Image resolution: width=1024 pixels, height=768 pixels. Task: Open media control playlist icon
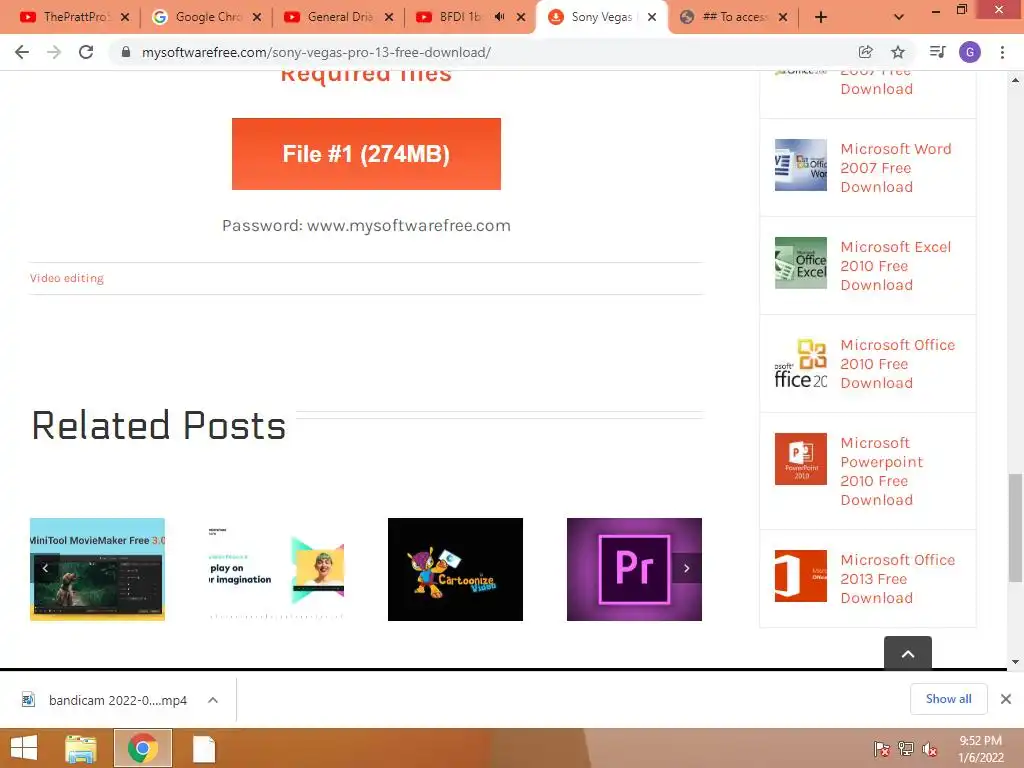(937, 52)
